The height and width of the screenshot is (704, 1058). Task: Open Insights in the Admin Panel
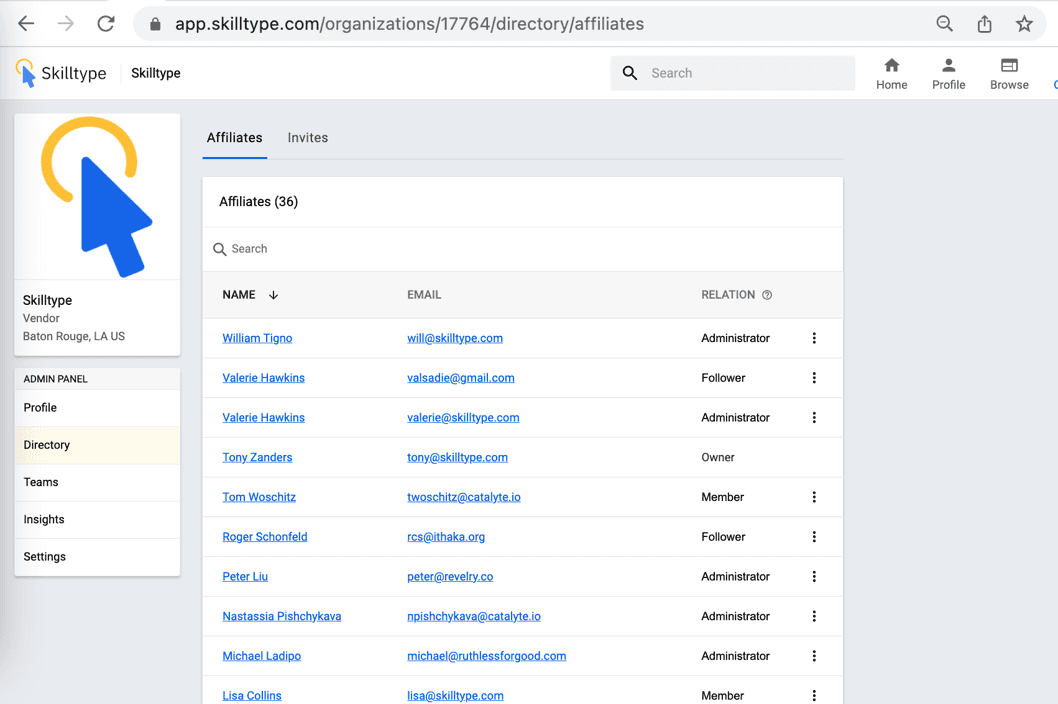(x=97, y=519)
